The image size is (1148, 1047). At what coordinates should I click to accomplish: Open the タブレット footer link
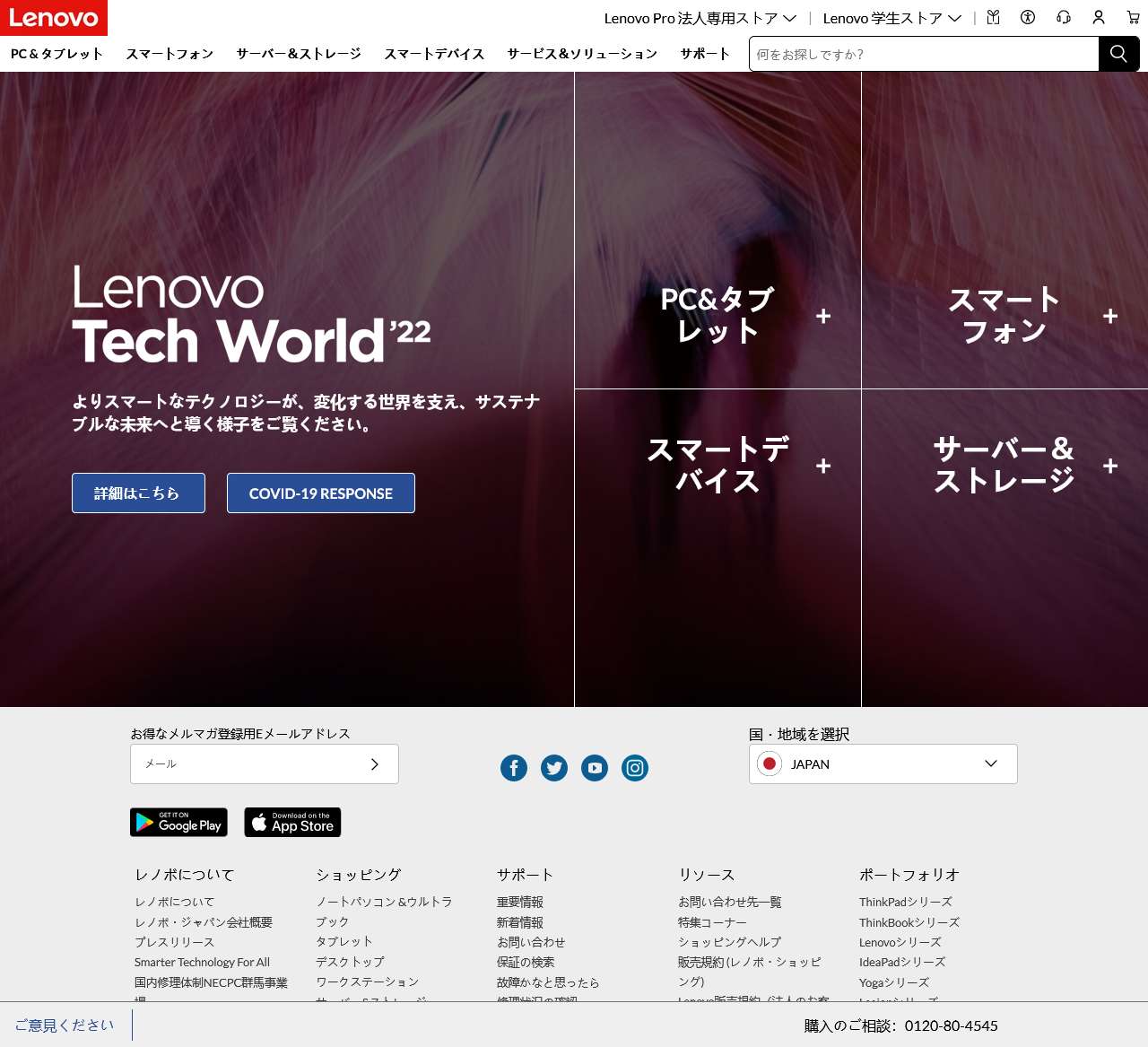pos(344,941)
